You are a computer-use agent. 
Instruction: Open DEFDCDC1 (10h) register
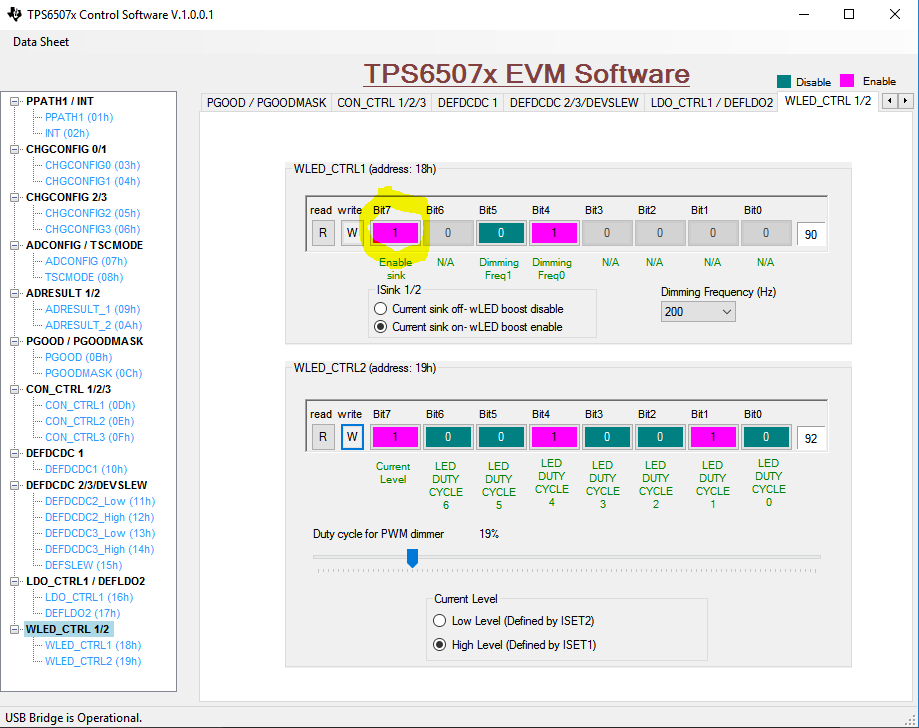pyautogui.click(x=86, y=470)
